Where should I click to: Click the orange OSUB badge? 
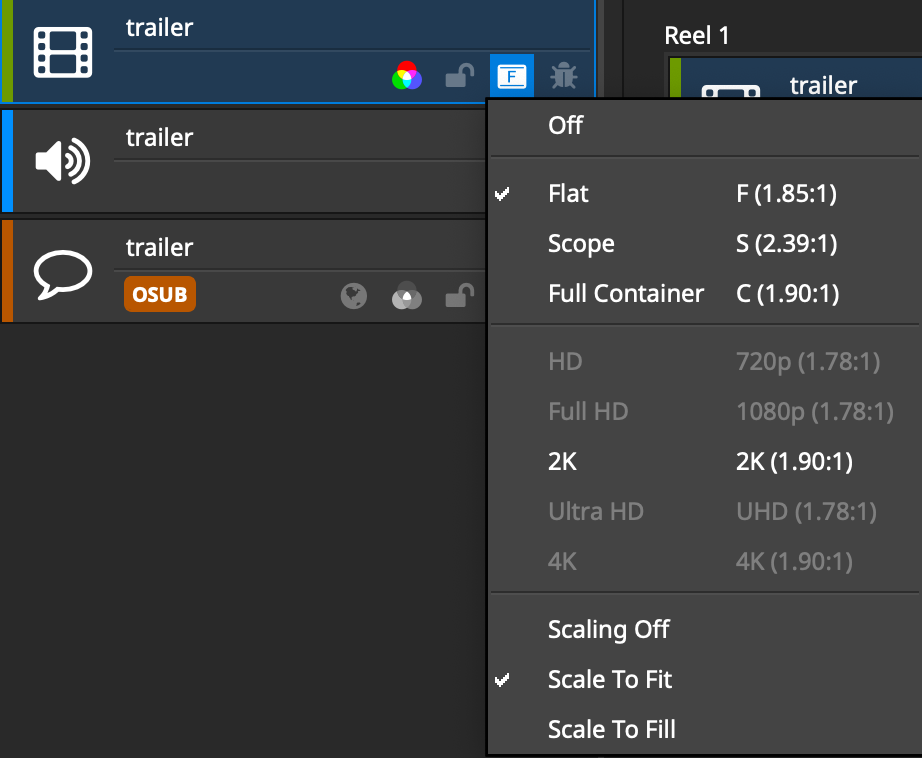(x=160, y=294)
